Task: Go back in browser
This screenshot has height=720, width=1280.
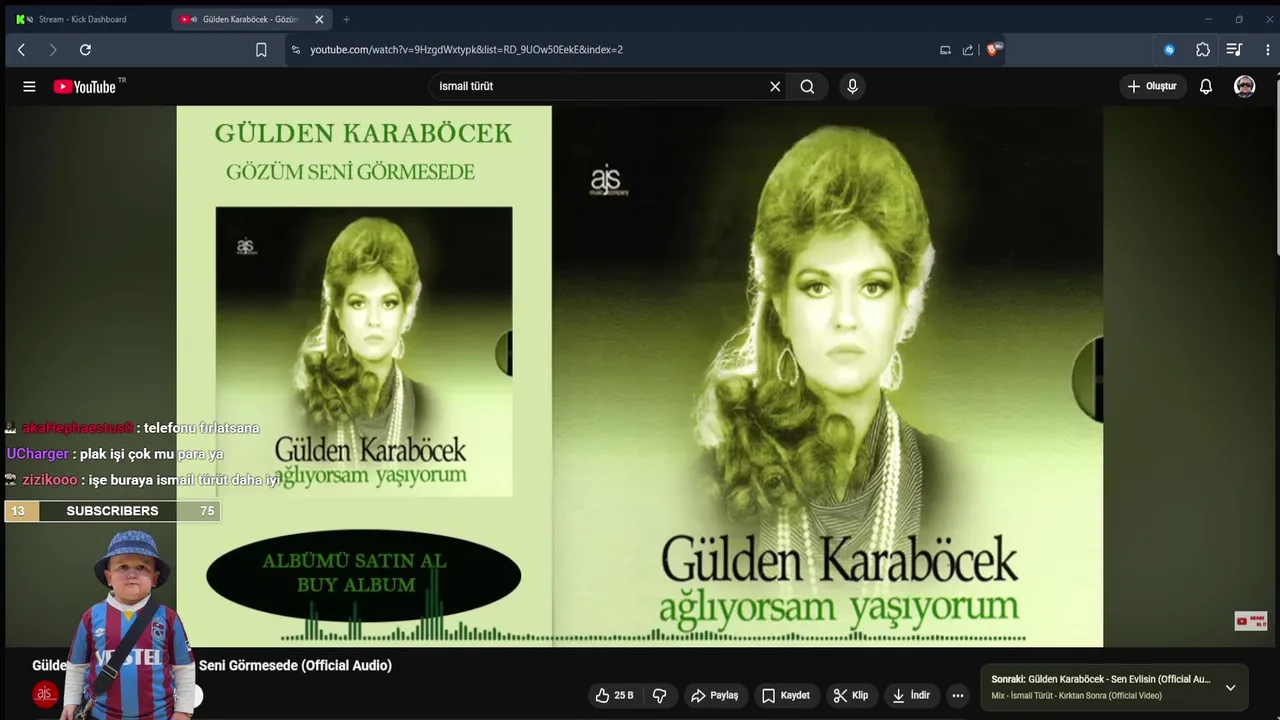Action: [21, 50]
